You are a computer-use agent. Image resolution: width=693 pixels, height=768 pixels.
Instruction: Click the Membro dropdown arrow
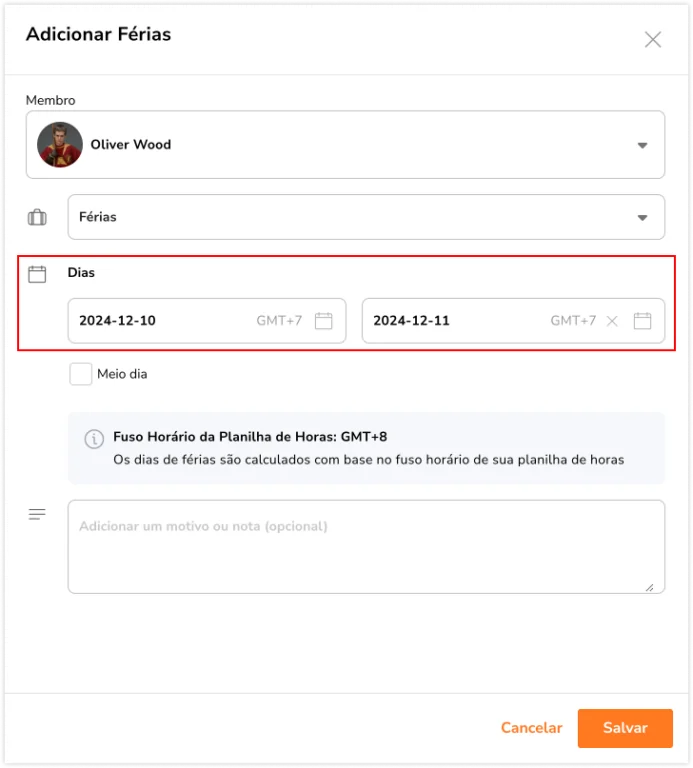click(642, 145)
